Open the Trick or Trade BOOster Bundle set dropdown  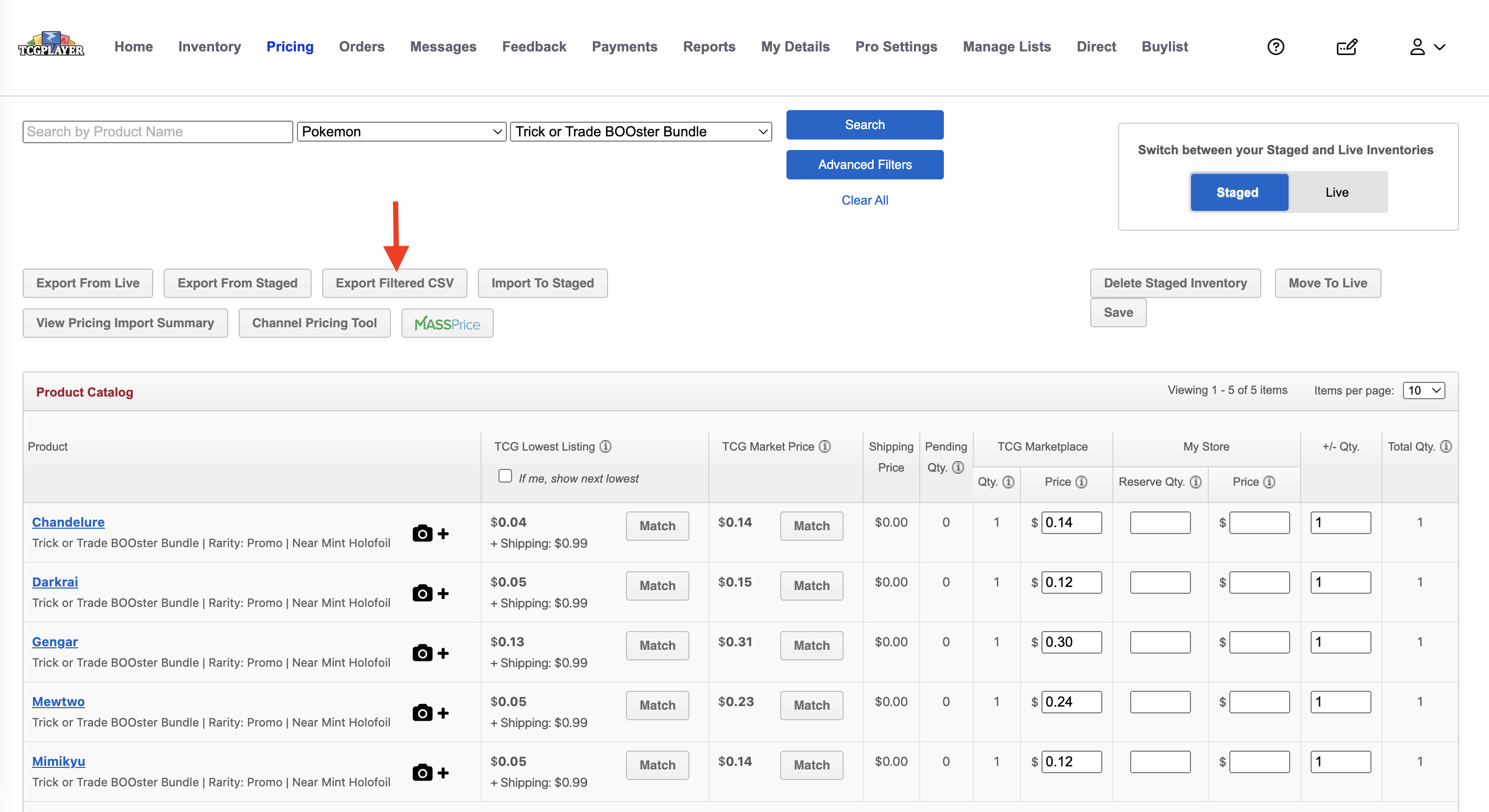(x=641, y=132)
